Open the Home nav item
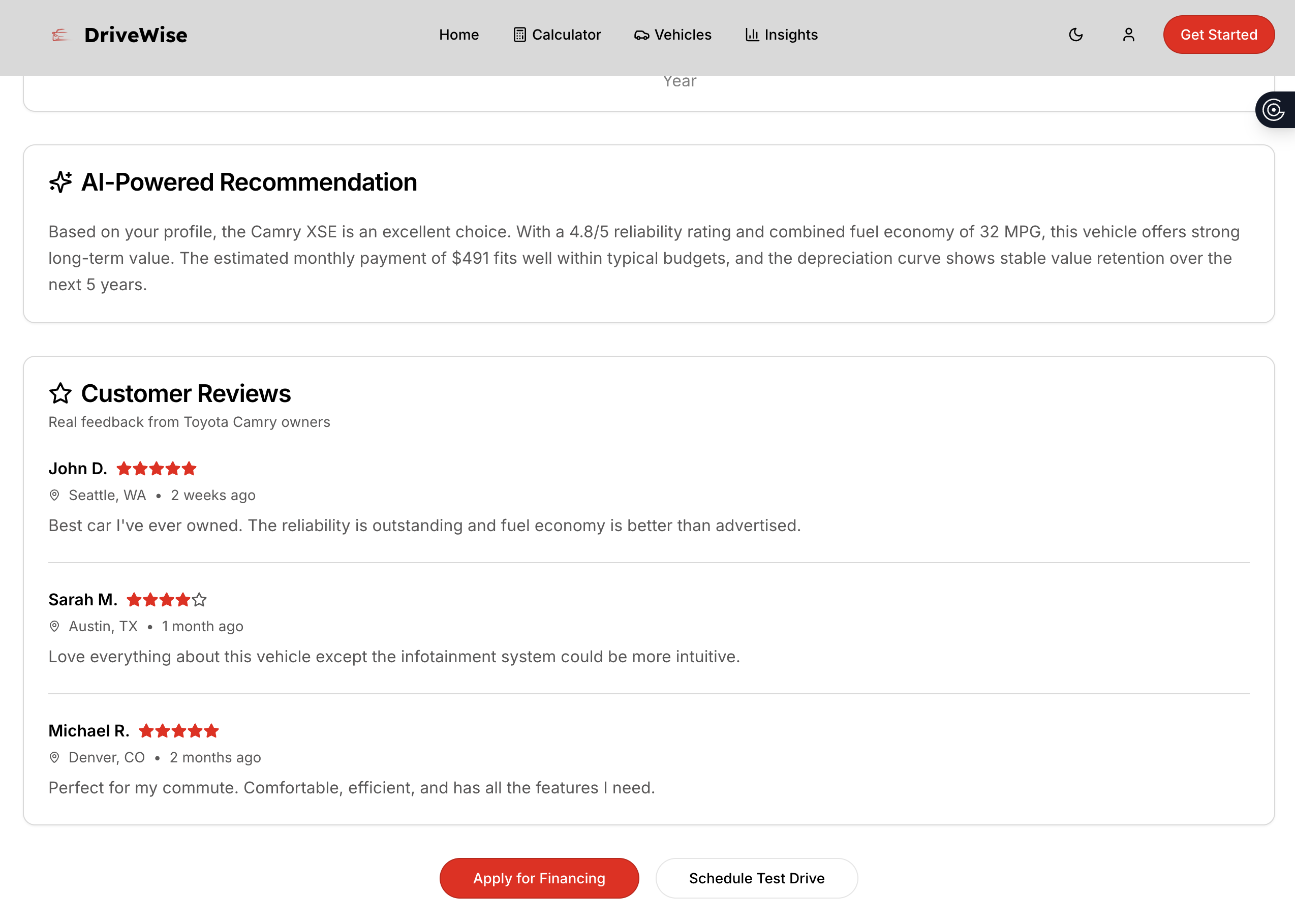 [x=458, y=35]
